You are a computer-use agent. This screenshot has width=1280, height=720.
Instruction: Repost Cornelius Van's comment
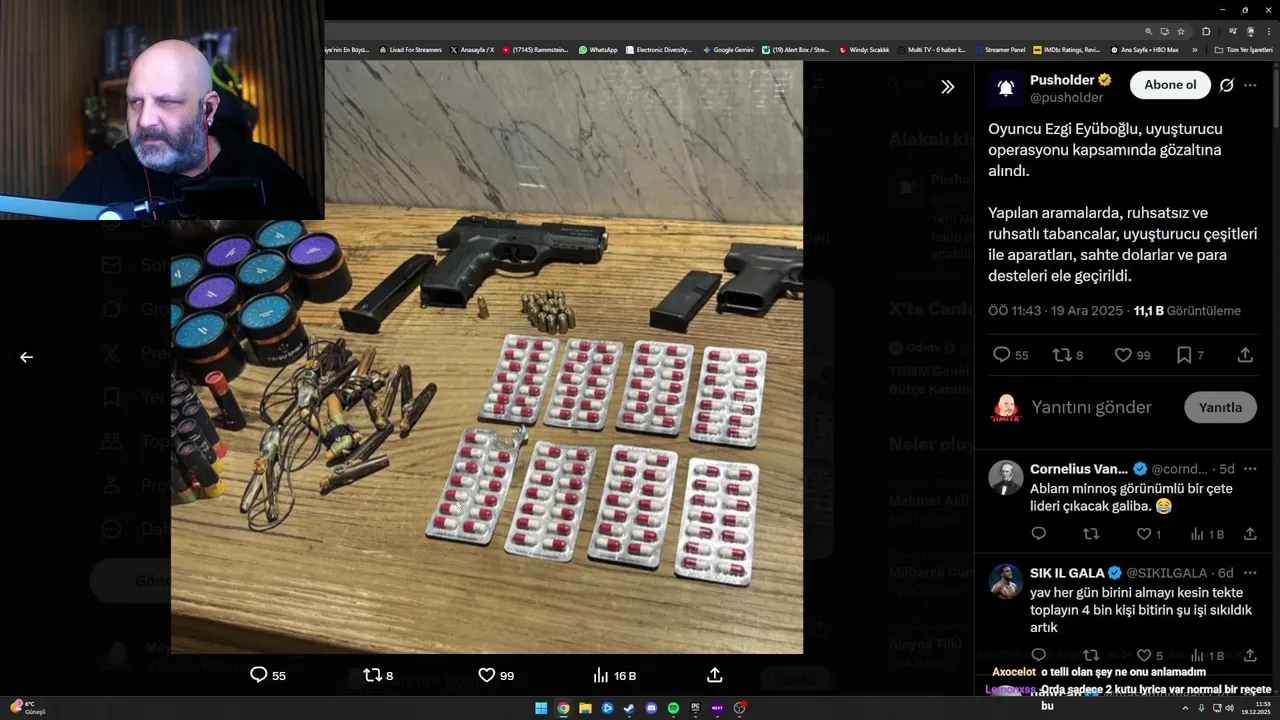(x=1091, y=534)
